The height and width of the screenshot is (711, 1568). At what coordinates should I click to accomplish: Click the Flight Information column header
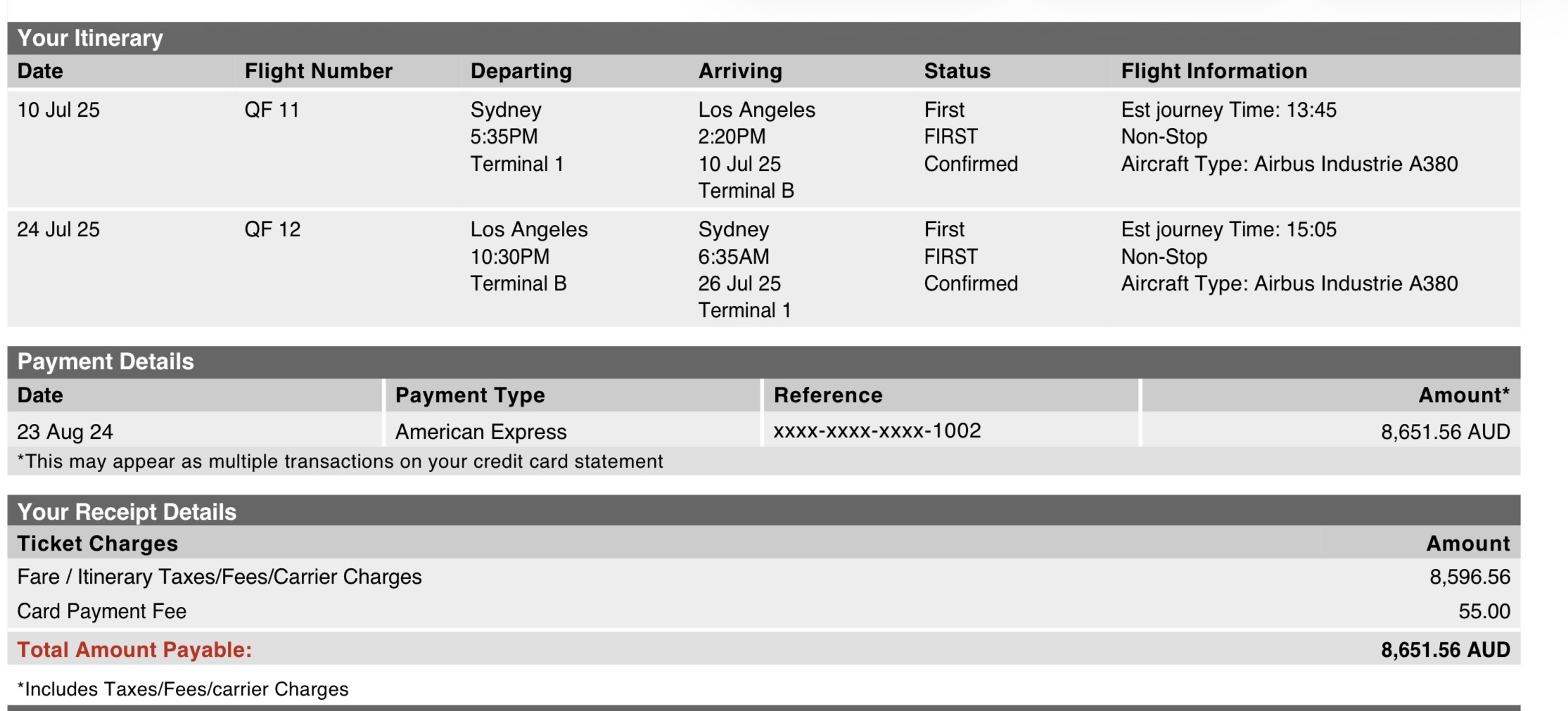[1213, 71]
